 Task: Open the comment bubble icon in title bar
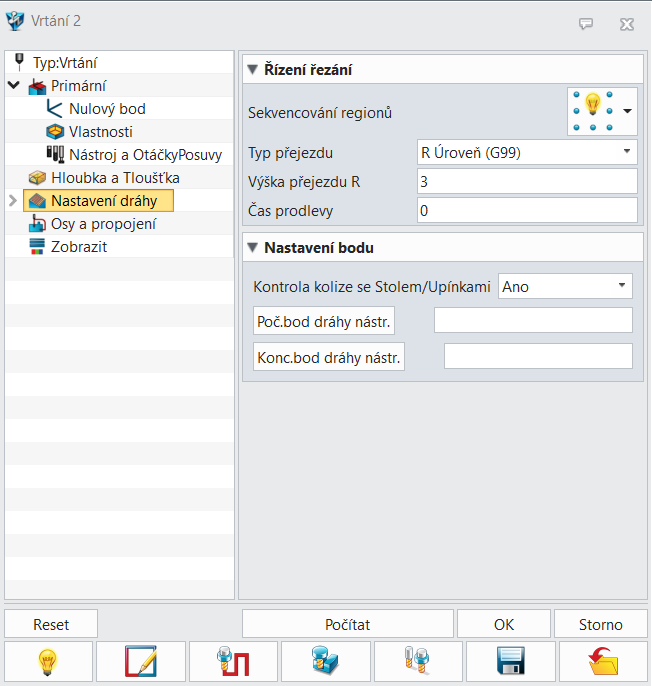coord(586,23)
